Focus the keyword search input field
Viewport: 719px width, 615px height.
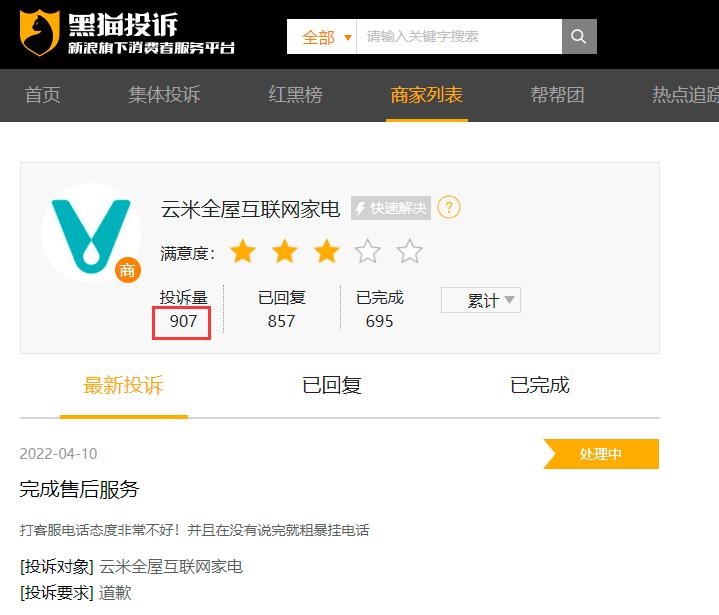point(459,37)
